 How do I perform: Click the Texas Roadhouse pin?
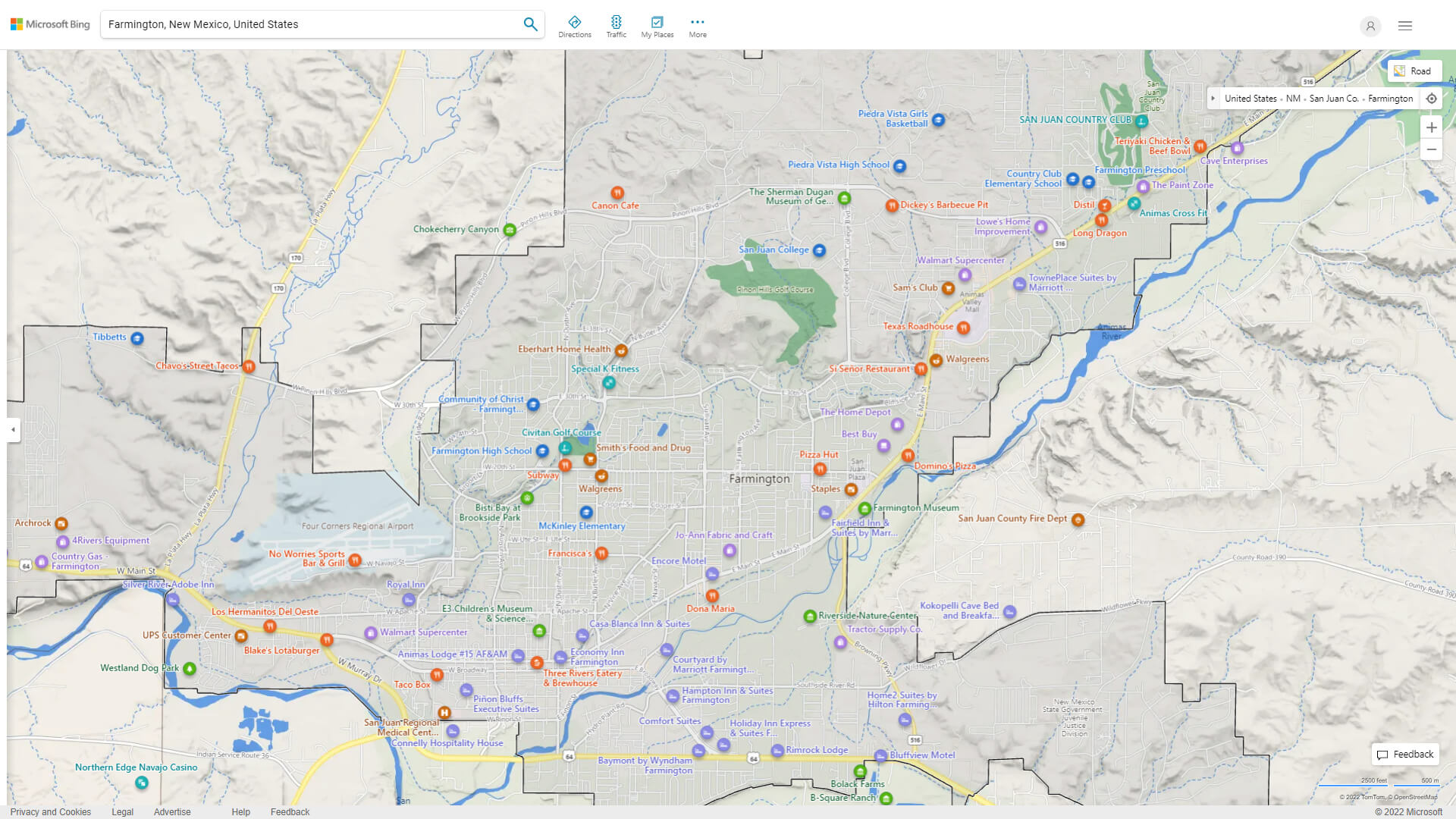coord(963,328)
